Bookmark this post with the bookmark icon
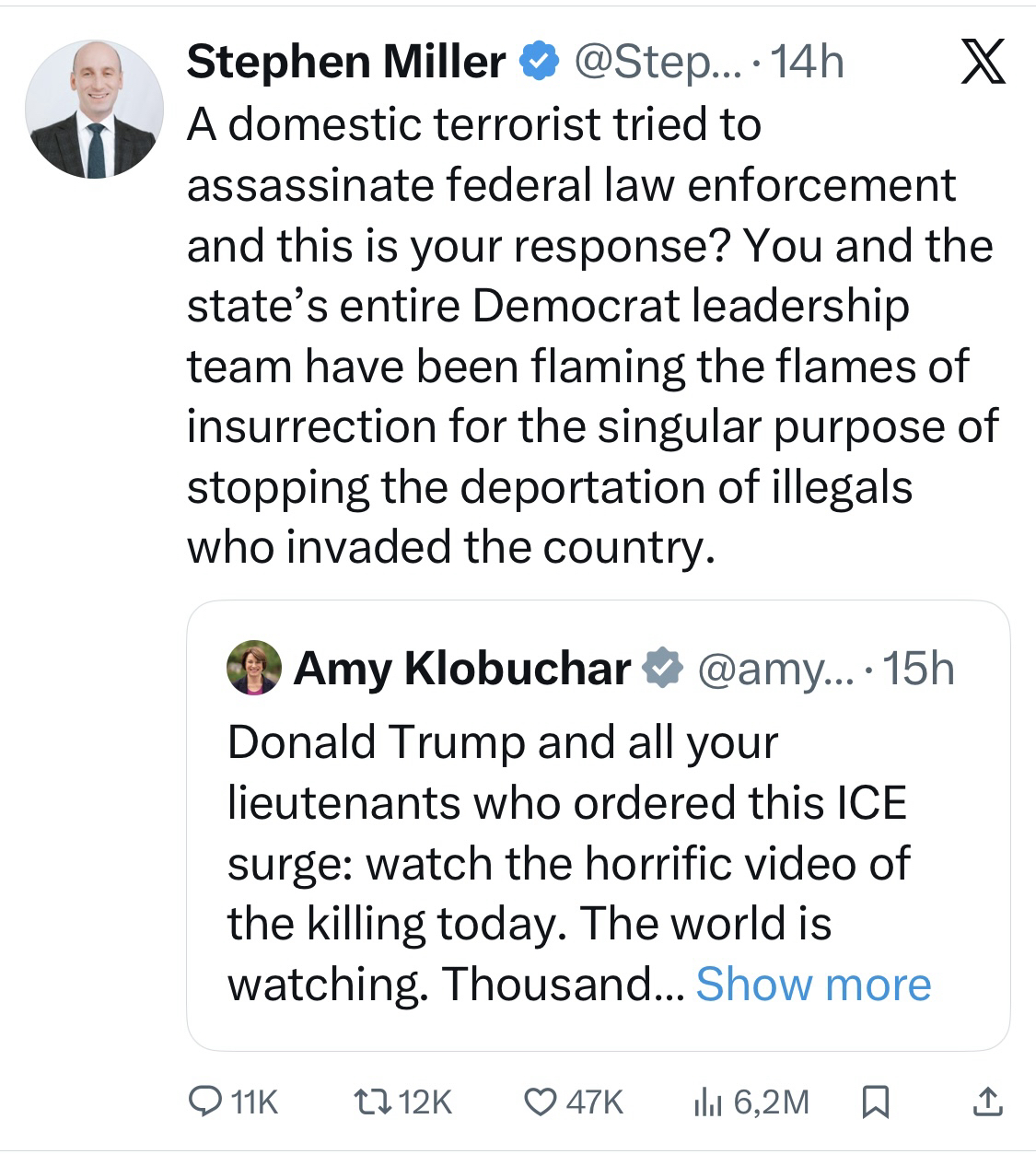The width and height of the screenshot is (1036, 1154). 873,1102
